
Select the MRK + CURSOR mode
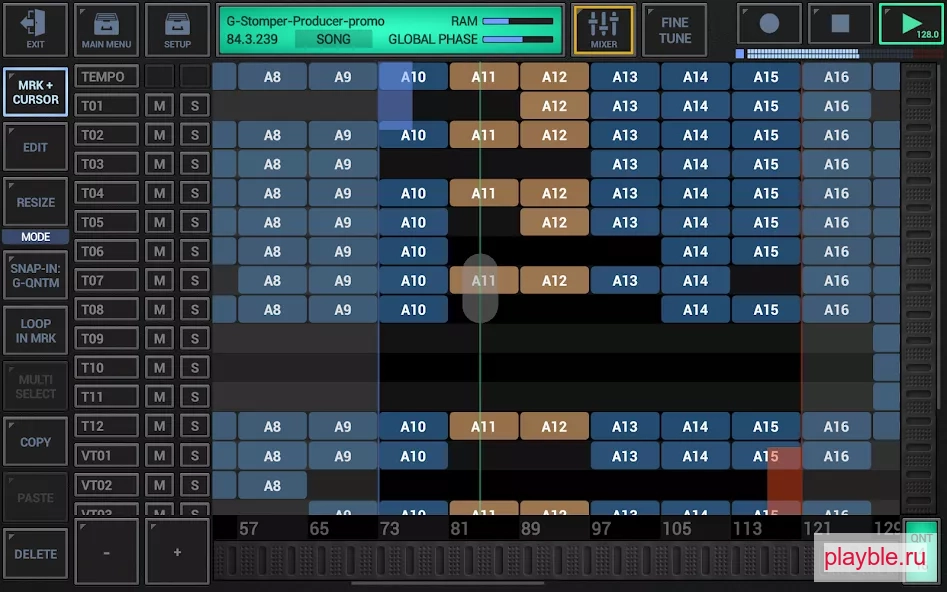click(x=35, y=92)
